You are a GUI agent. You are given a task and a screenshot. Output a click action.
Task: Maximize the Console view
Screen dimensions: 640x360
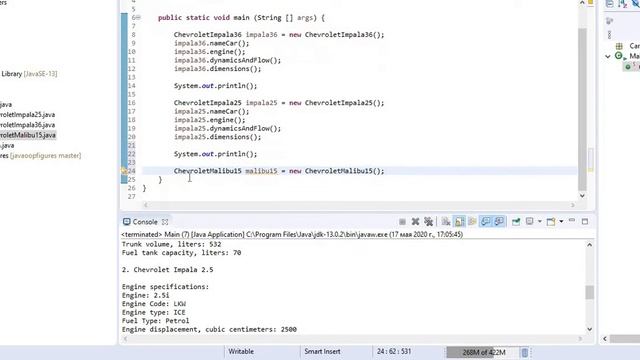(x=585, y=222)
